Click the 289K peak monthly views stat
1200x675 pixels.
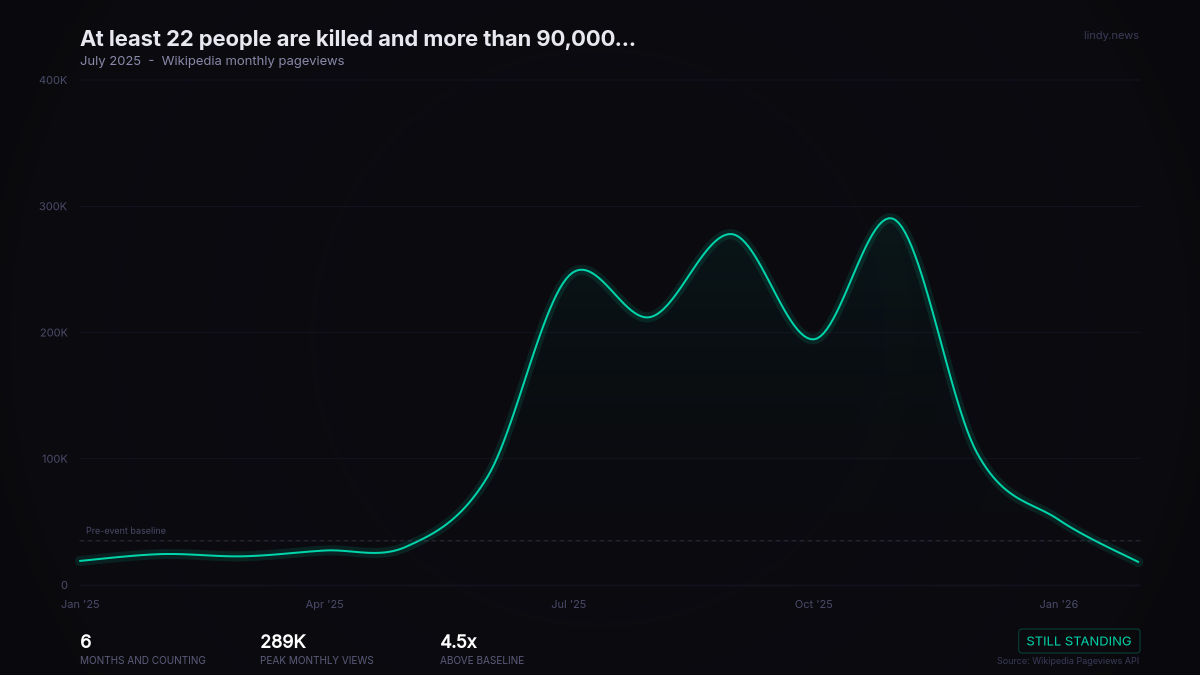[x=283, y=642]
